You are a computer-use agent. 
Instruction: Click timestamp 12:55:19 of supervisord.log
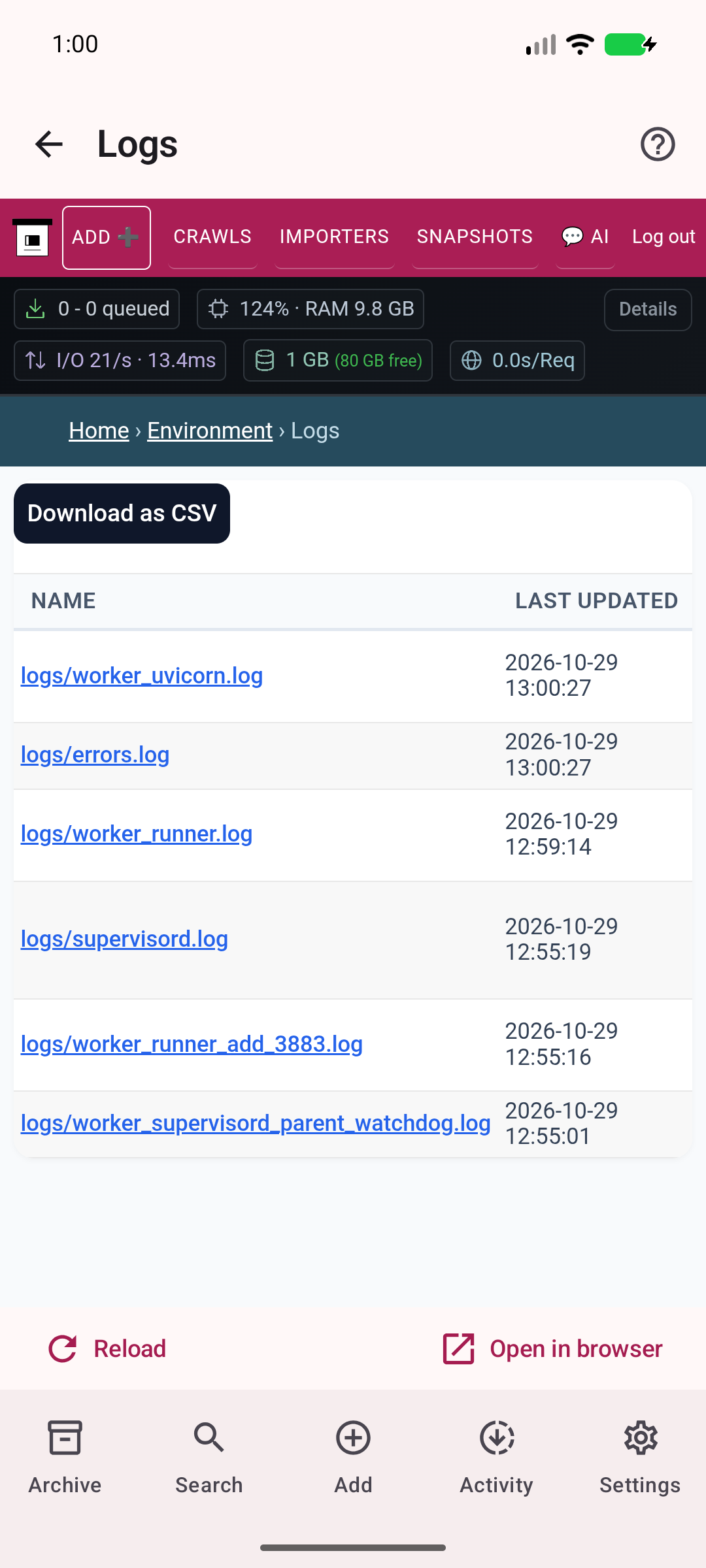(548, 952)
